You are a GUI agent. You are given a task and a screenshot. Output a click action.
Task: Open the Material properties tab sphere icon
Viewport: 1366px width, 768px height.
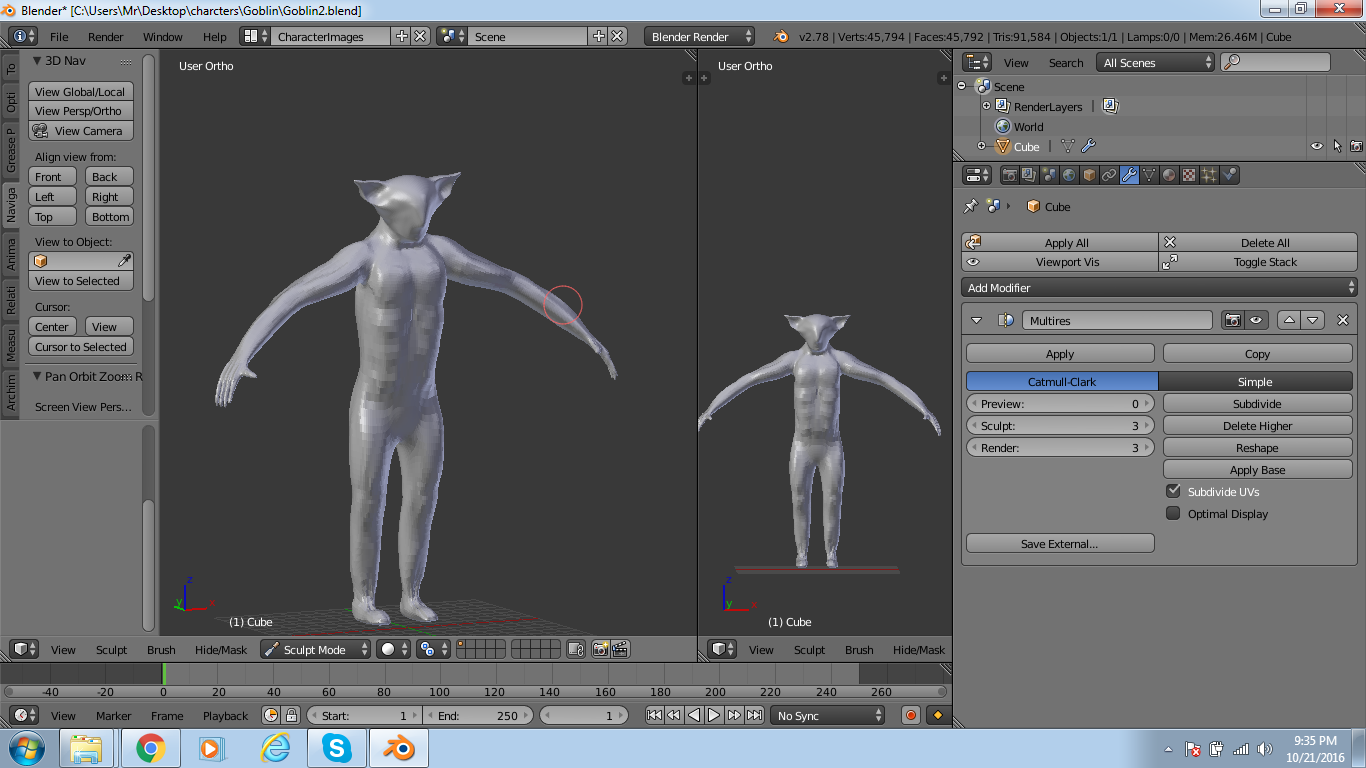1169,175
